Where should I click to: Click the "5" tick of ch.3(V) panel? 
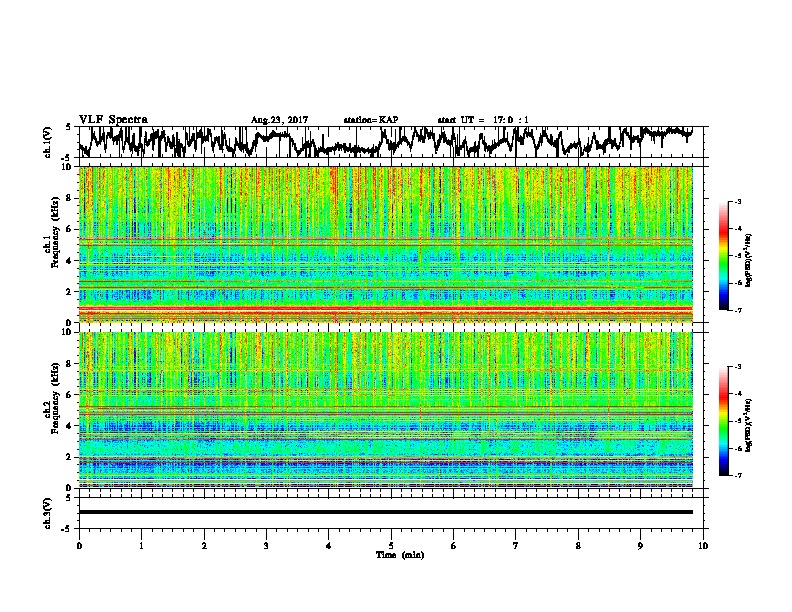click(68, 498)
